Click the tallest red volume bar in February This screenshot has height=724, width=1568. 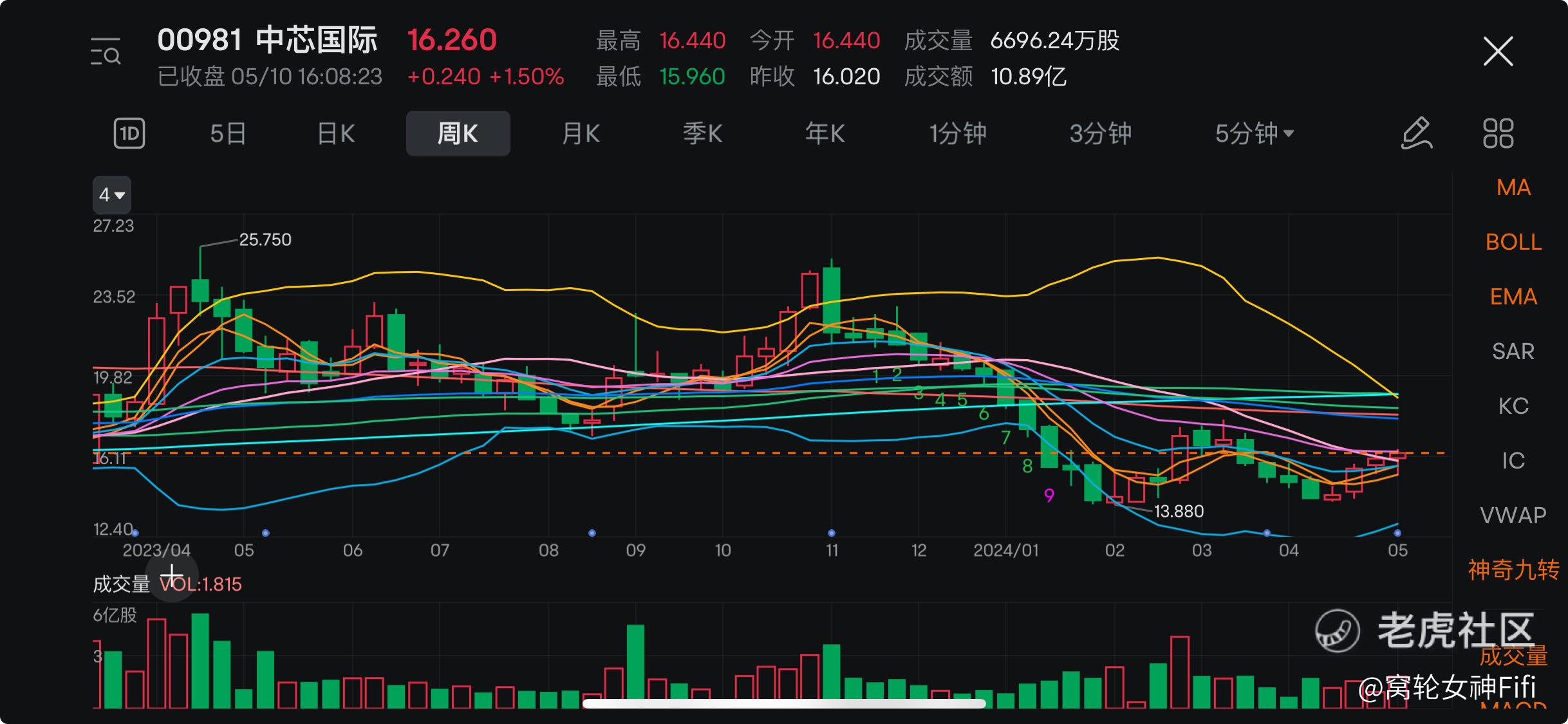[1180, 672]
